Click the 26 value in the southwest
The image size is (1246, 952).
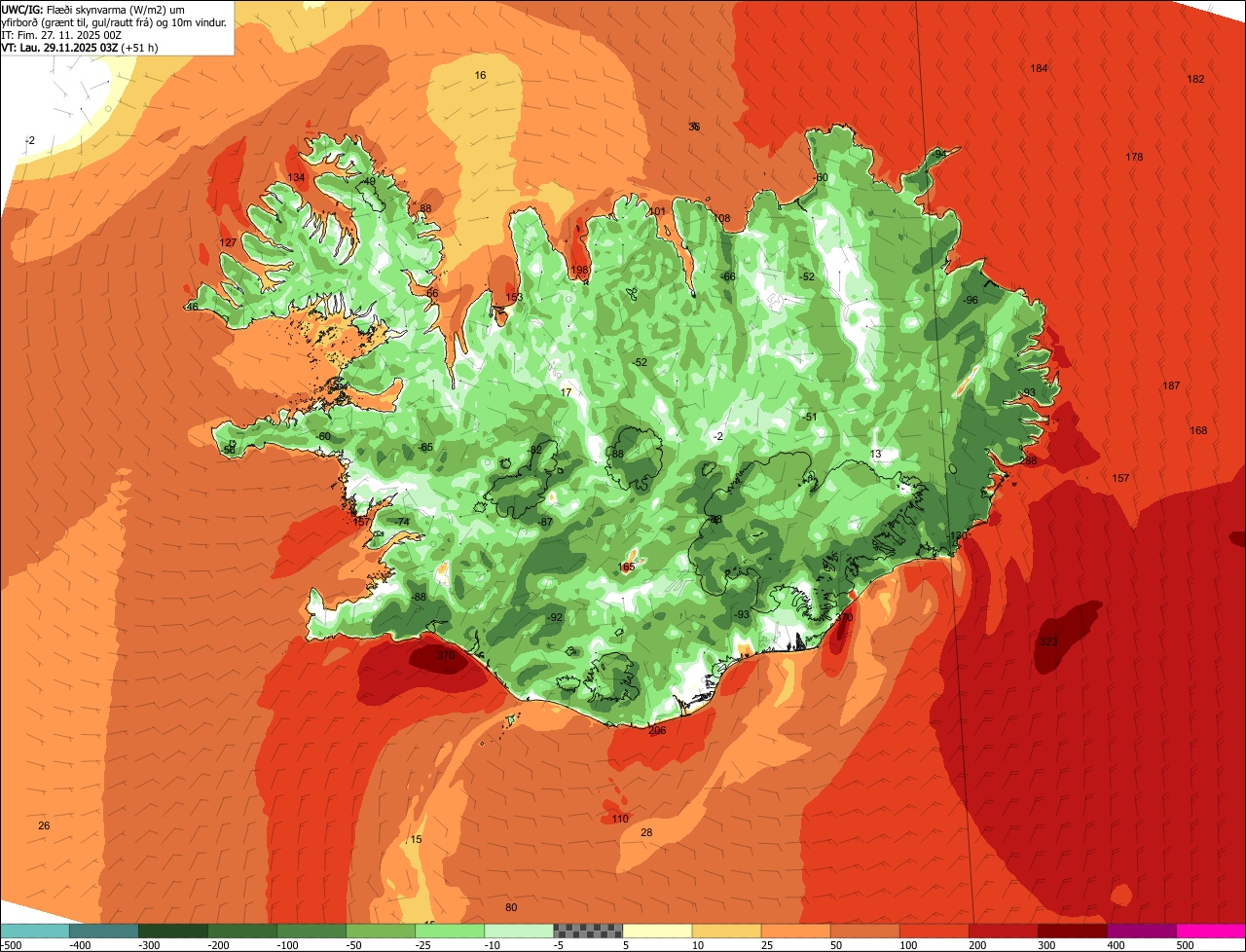(44, 825)
